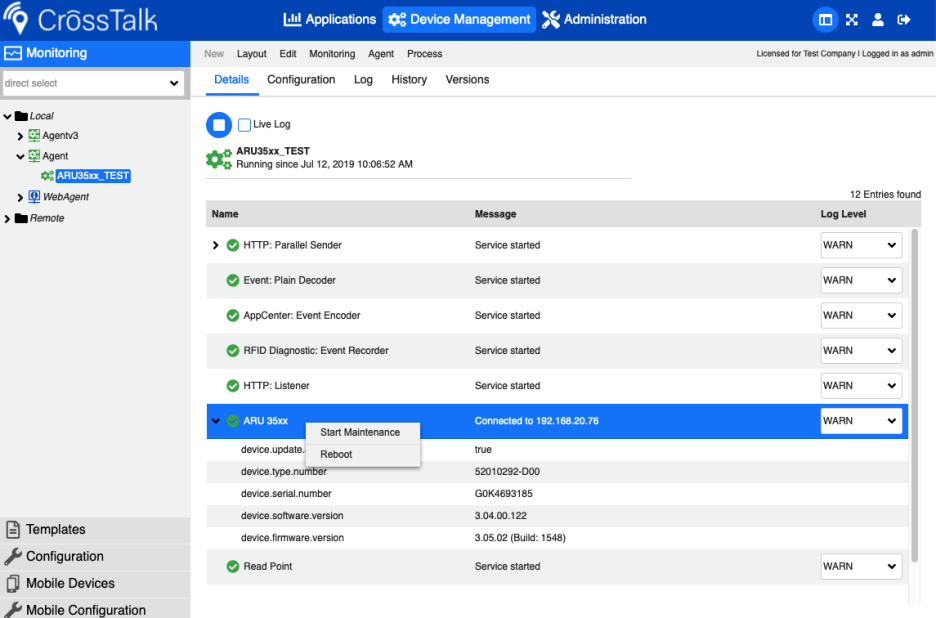Switch to the Configuration tab
The image size is (936, 618).
301,80
